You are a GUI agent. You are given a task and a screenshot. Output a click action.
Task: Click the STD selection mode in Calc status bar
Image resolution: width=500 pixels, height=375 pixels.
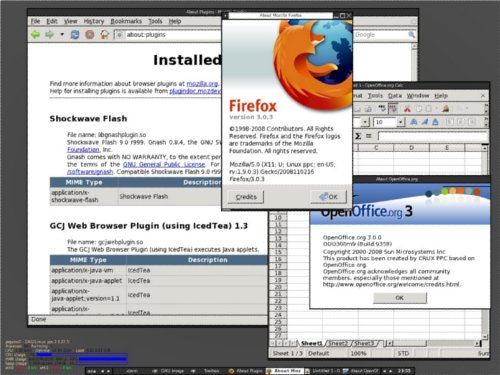pyautogui.click(x=403, y=353)
